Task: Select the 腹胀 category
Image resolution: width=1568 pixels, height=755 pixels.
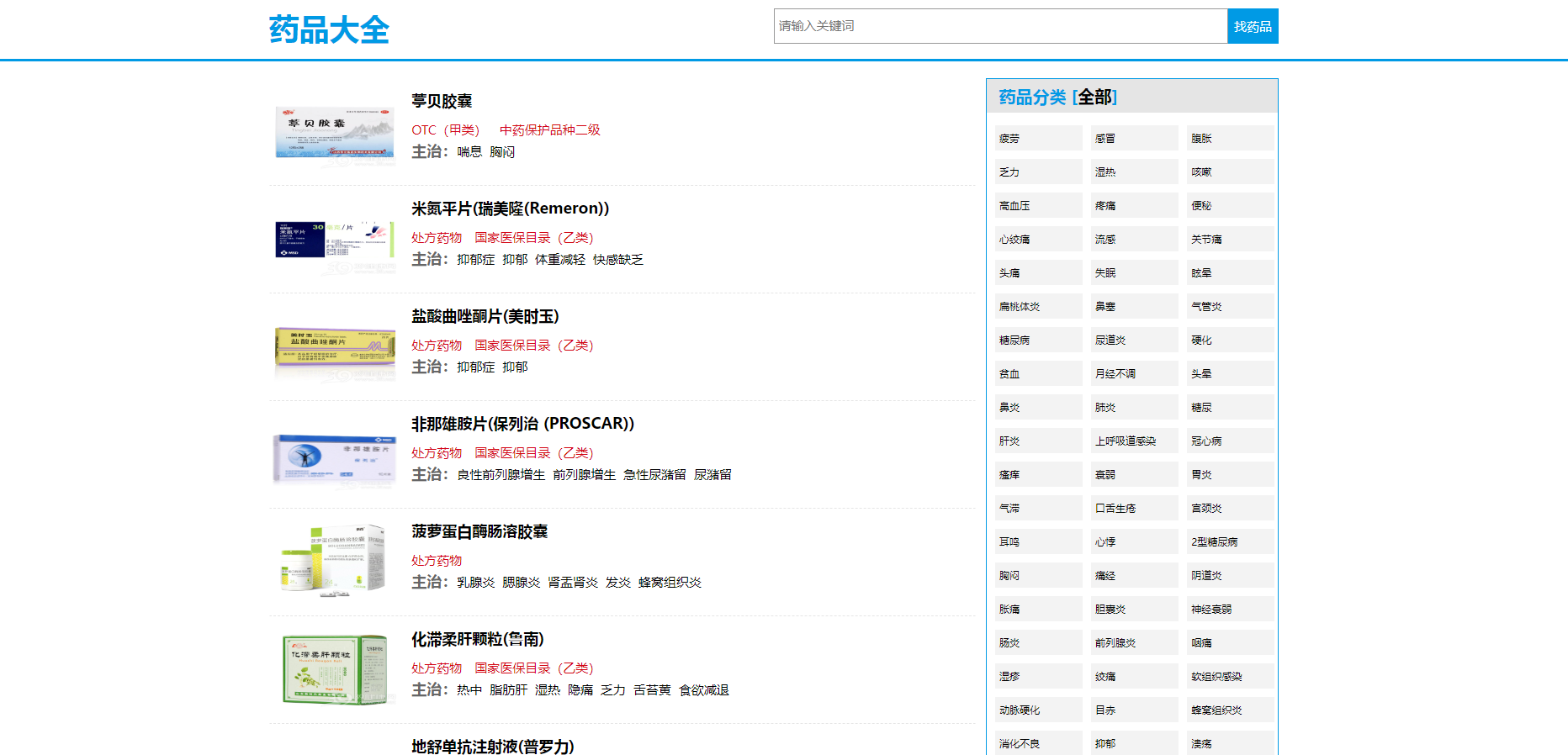Action: [1230, 139]
